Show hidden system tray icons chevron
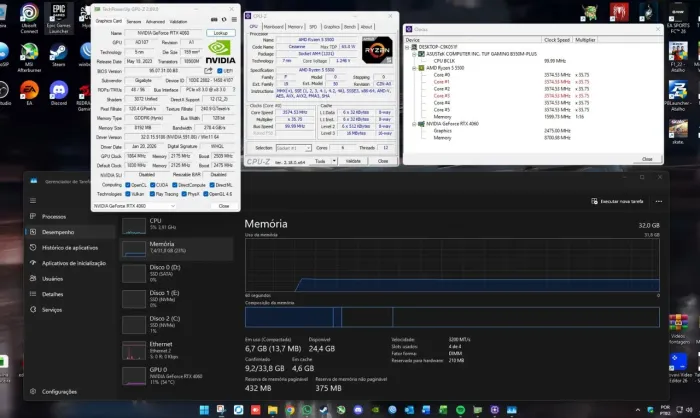 click(x=638, y=410)
